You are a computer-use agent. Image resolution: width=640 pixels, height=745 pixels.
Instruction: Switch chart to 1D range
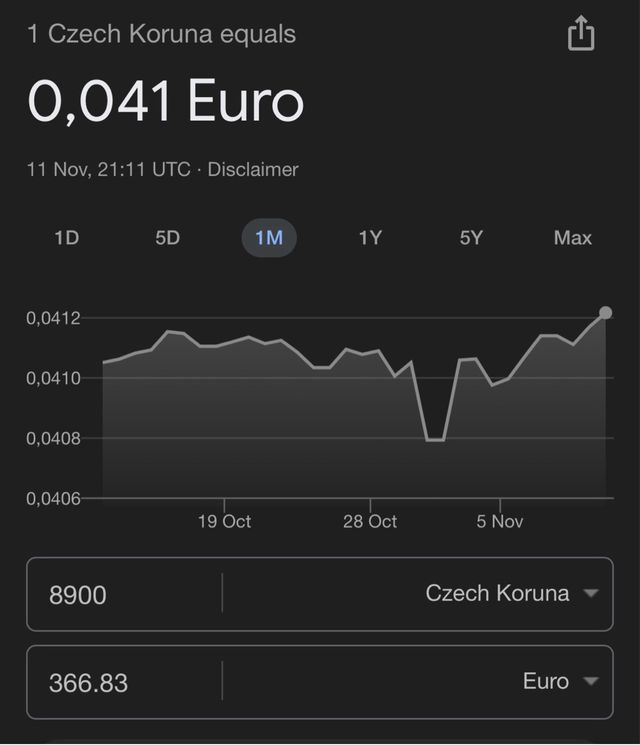[66, 238]
